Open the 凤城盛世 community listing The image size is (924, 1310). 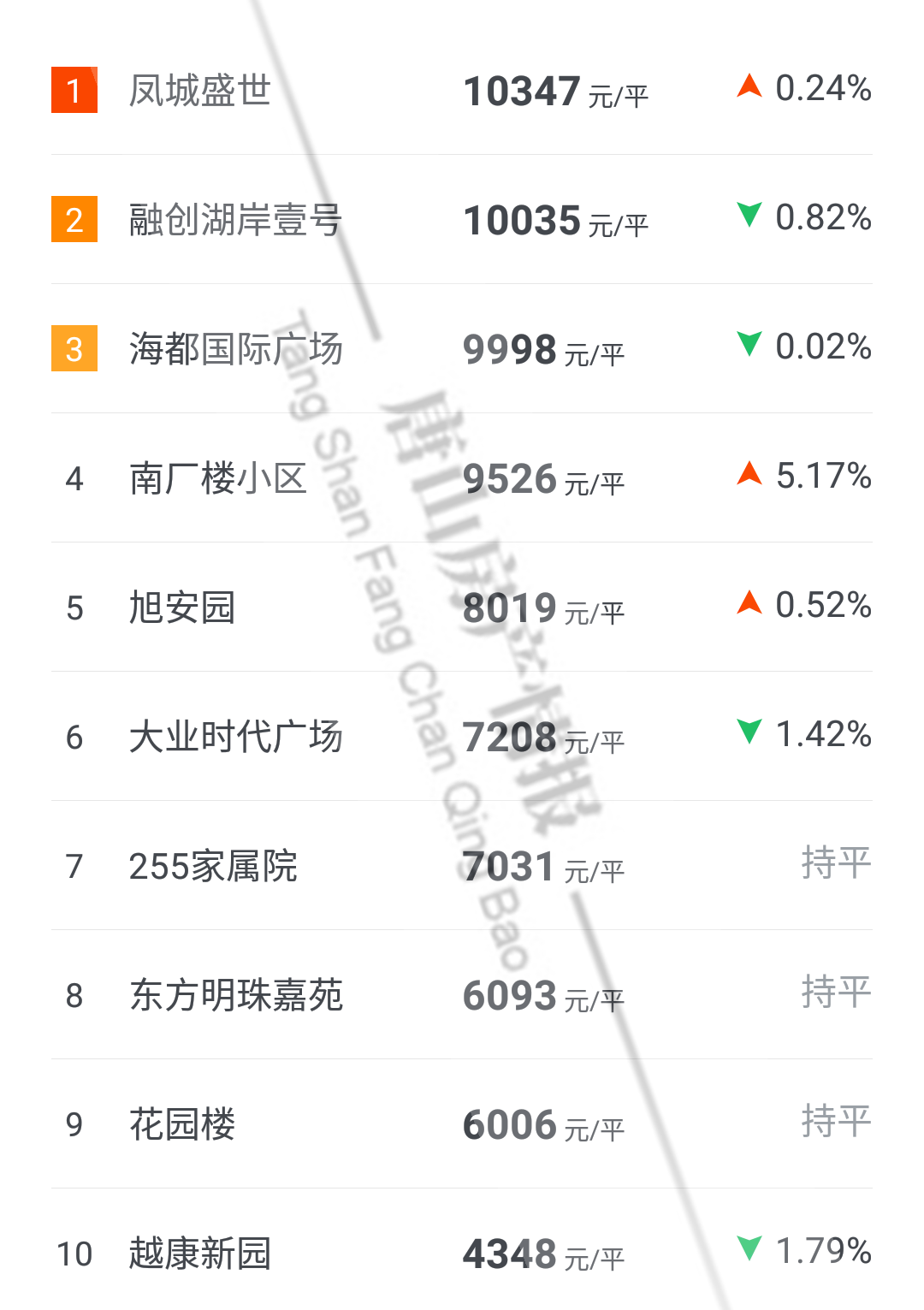(200, 91)
